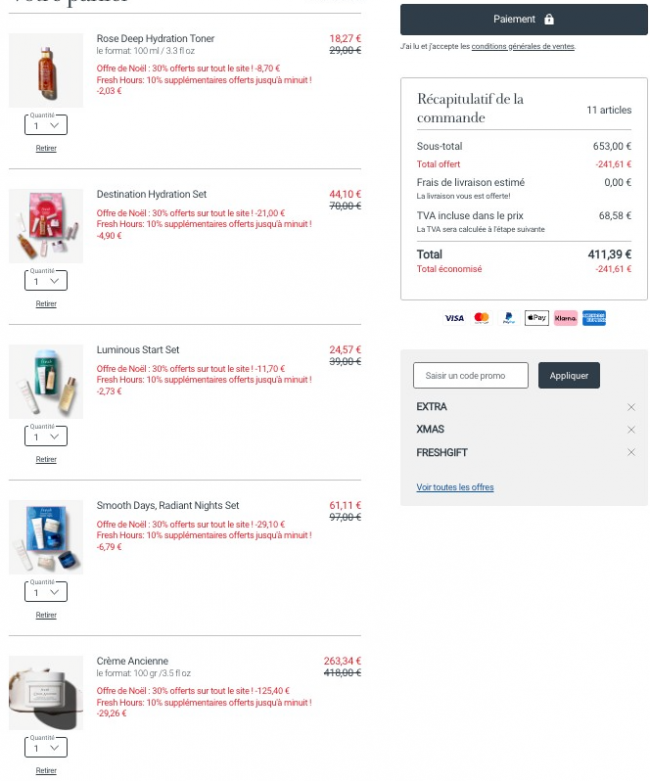Focus the promo code input field
Screen dimensions: 650x781
click(470, 376)
